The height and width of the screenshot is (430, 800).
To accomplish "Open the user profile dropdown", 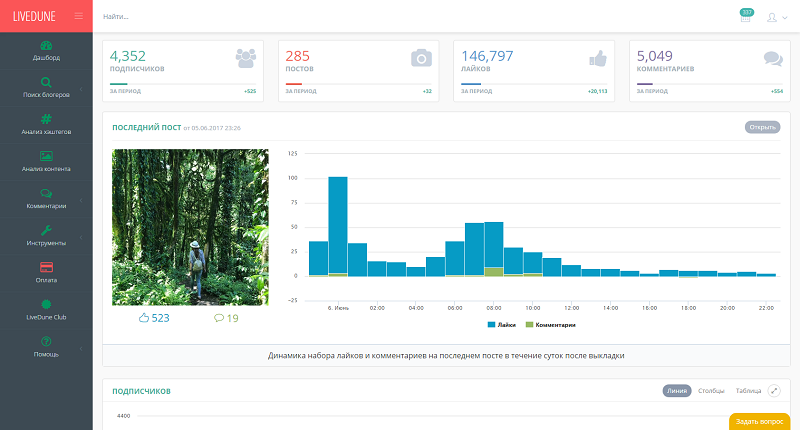I will 776,17.
